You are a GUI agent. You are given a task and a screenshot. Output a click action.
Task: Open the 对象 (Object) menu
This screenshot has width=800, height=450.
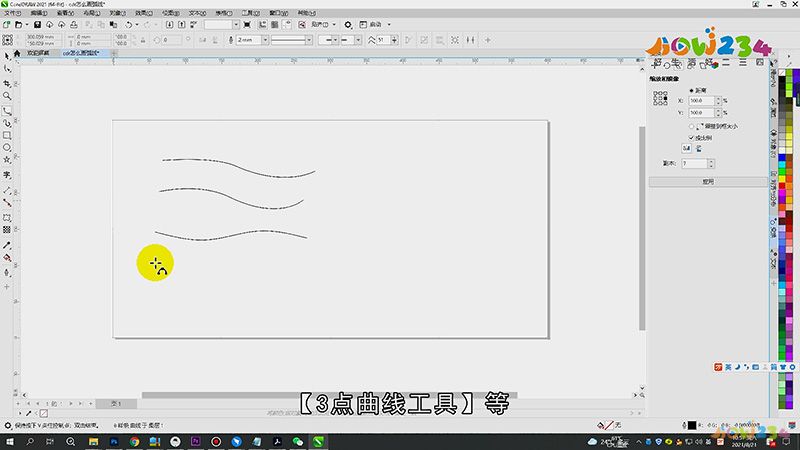[x=117, y=13]
